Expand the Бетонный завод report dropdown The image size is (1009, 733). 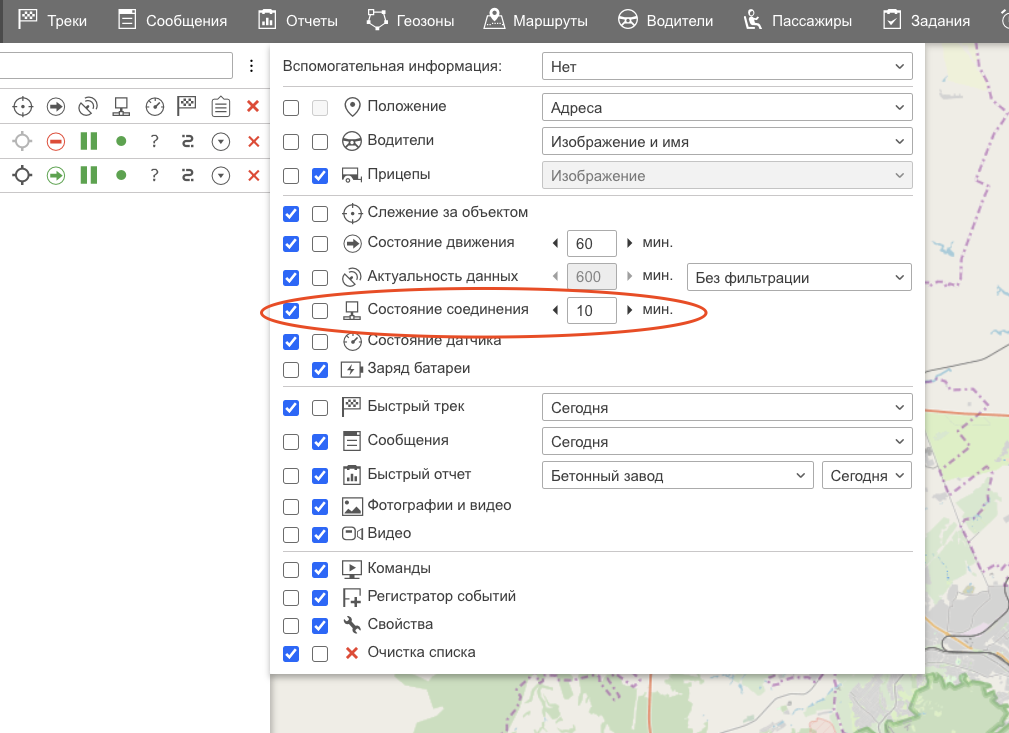[x=676, y=476]
